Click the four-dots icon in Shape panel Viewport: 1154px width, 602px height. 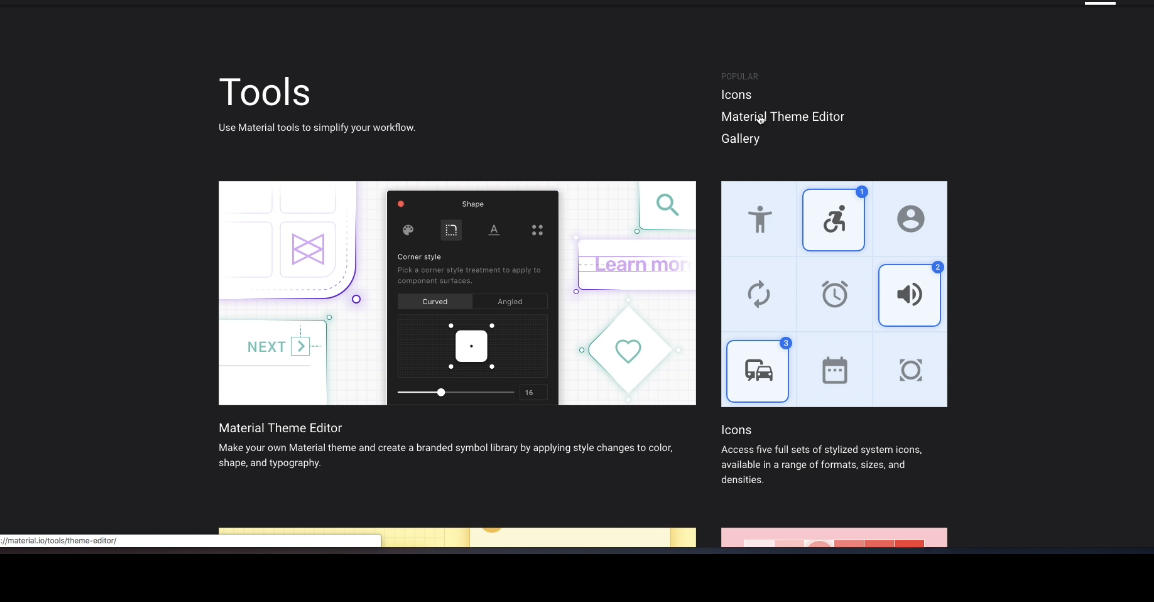[537, 230]
